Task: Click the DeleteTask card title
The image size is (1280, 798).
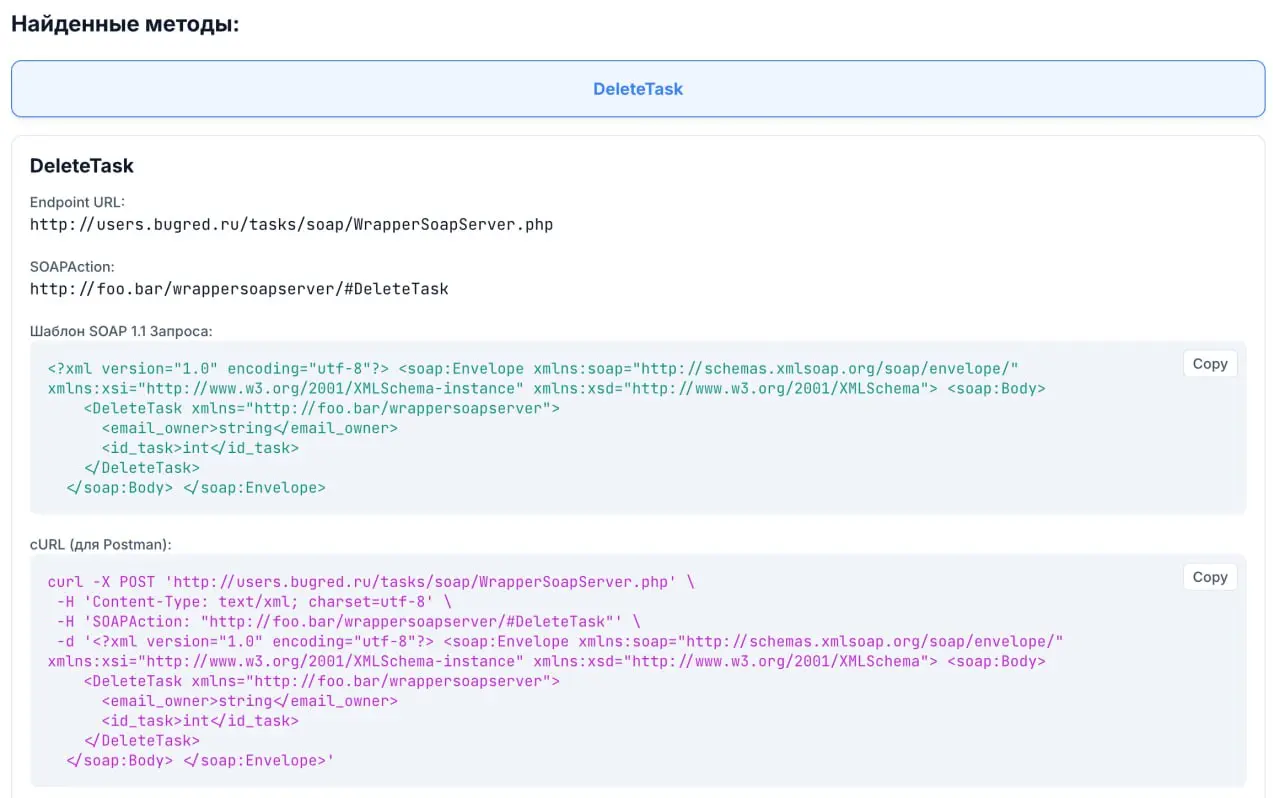Action: pyautogui.click(x=82, y=166)
